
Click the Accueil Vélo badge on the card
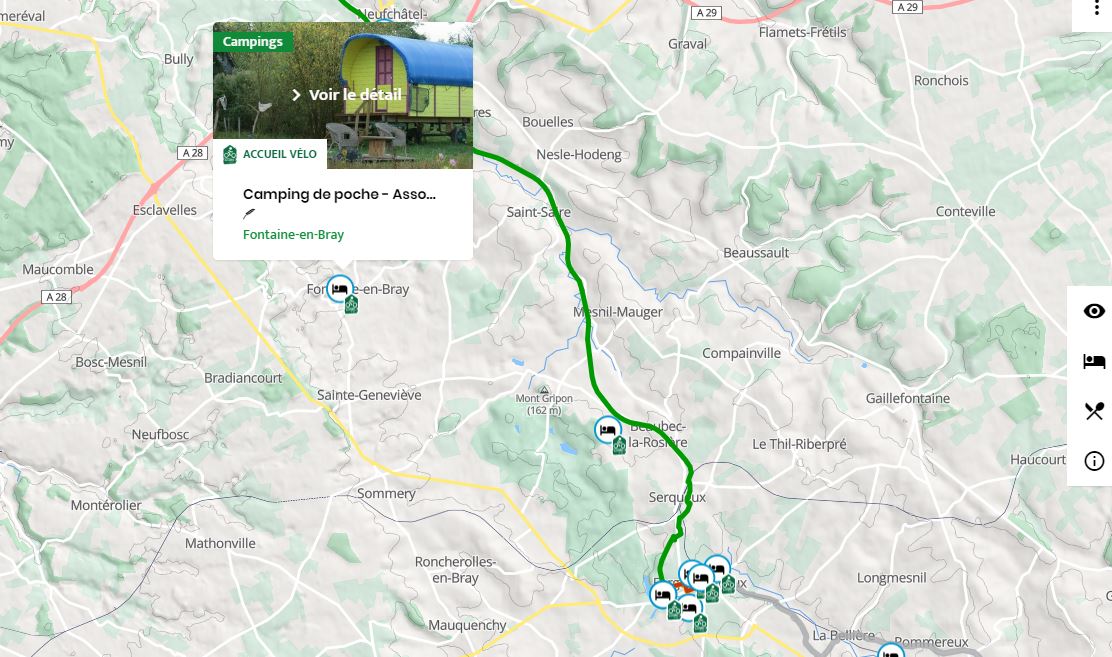[x=270, y=154]
